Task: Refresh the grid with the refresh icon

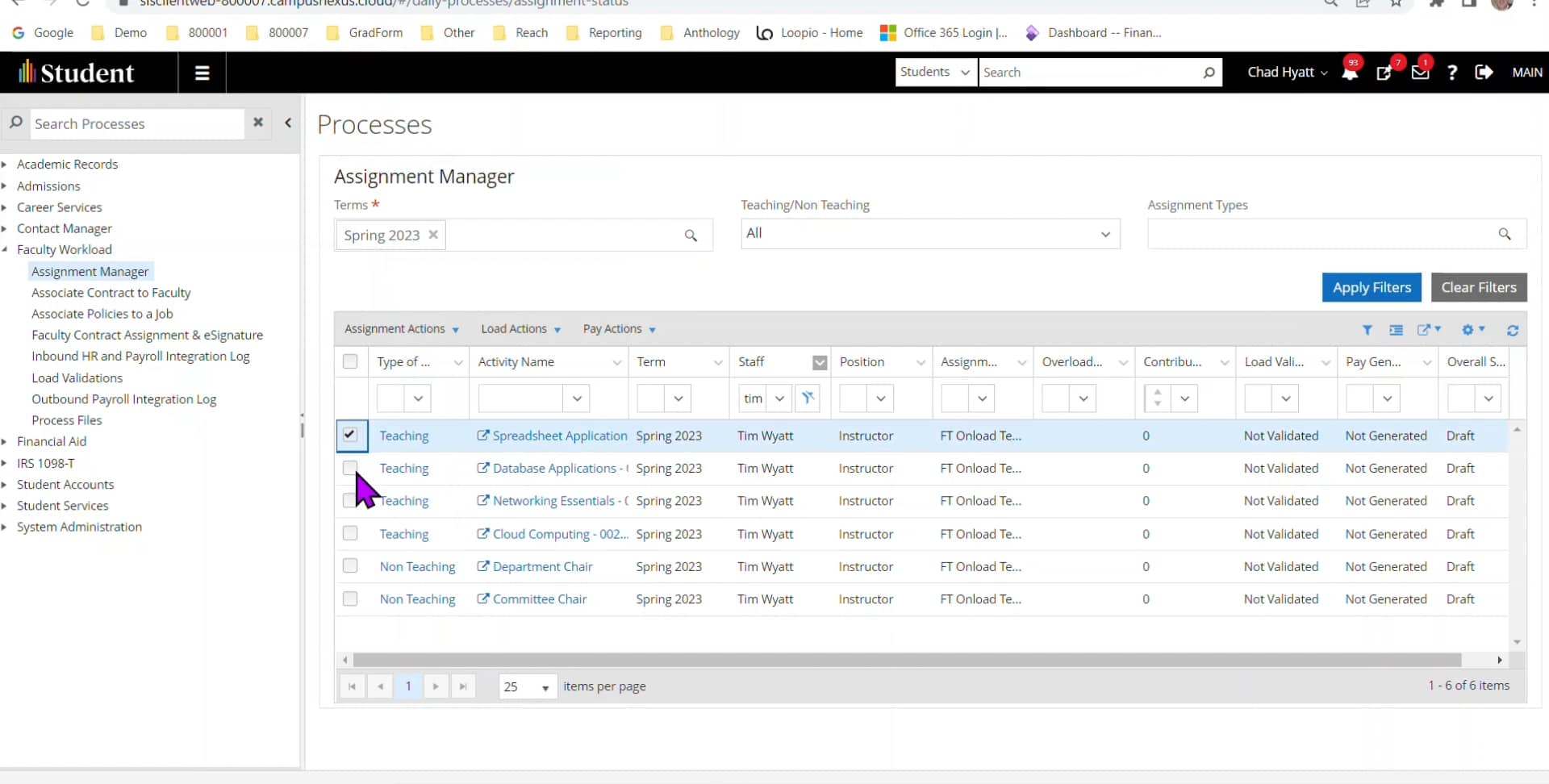Action: [x=1513, y=330]
